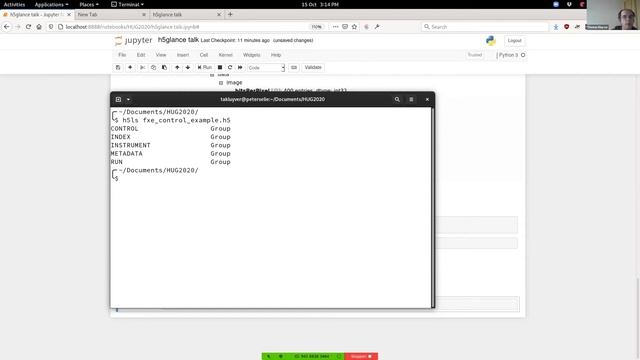Open the terminal hamburger menu

[411, 99]
